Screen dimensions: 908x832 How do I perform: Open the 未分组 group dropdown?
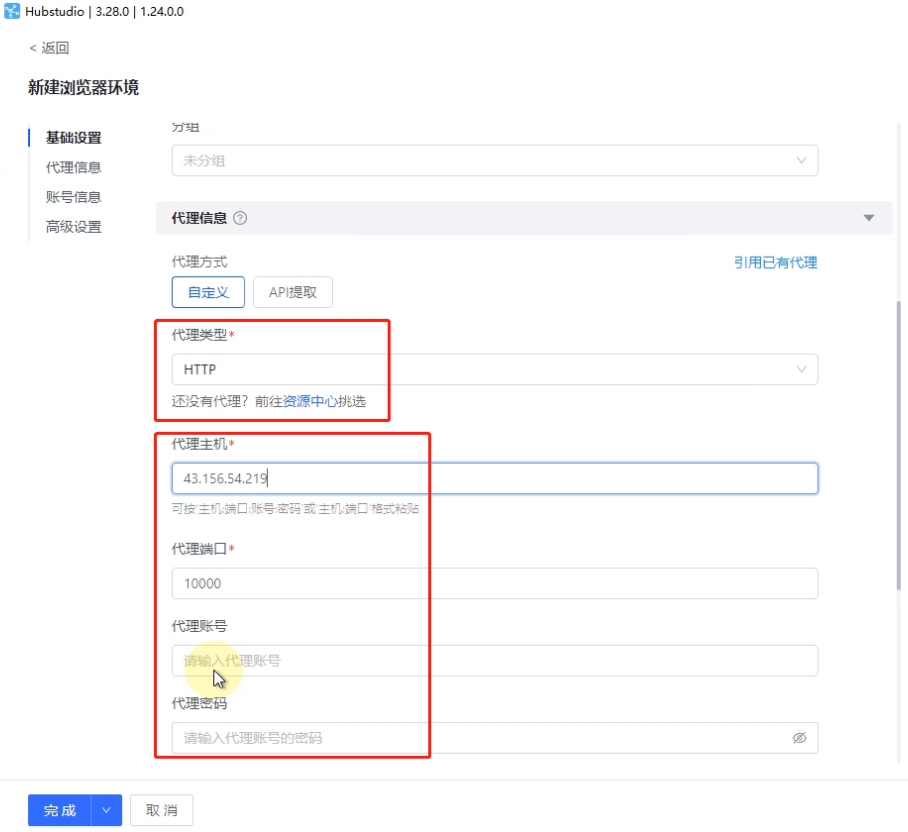(x=494, y=160)
